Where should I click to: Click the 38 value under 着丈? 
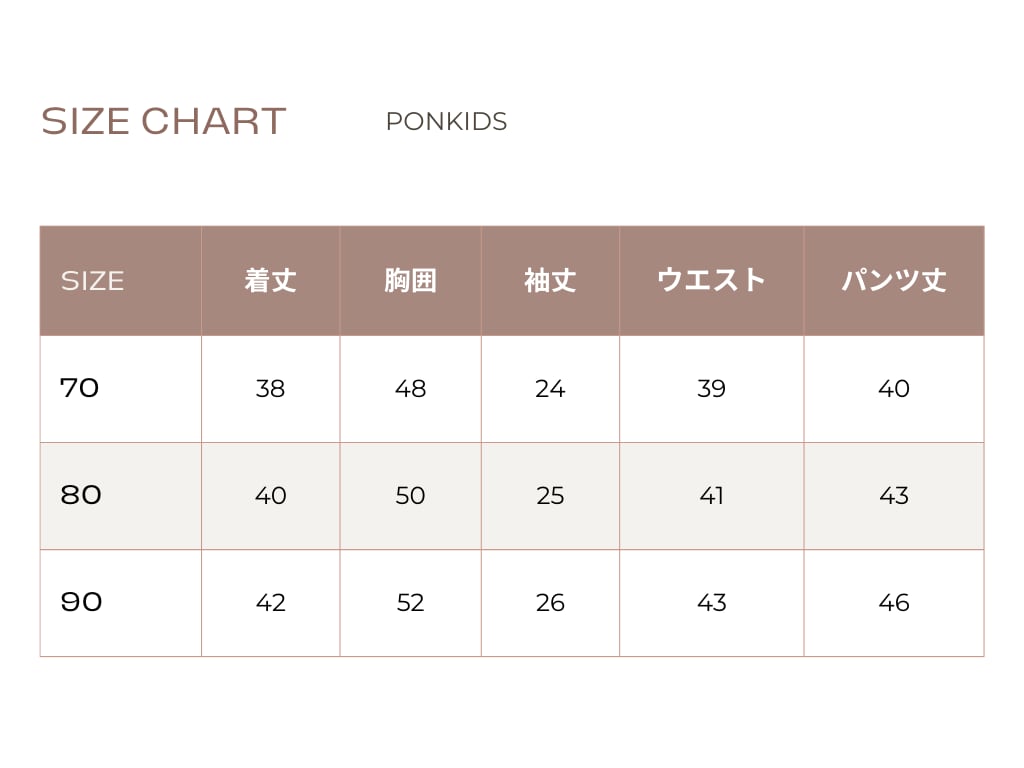[270, 389]
